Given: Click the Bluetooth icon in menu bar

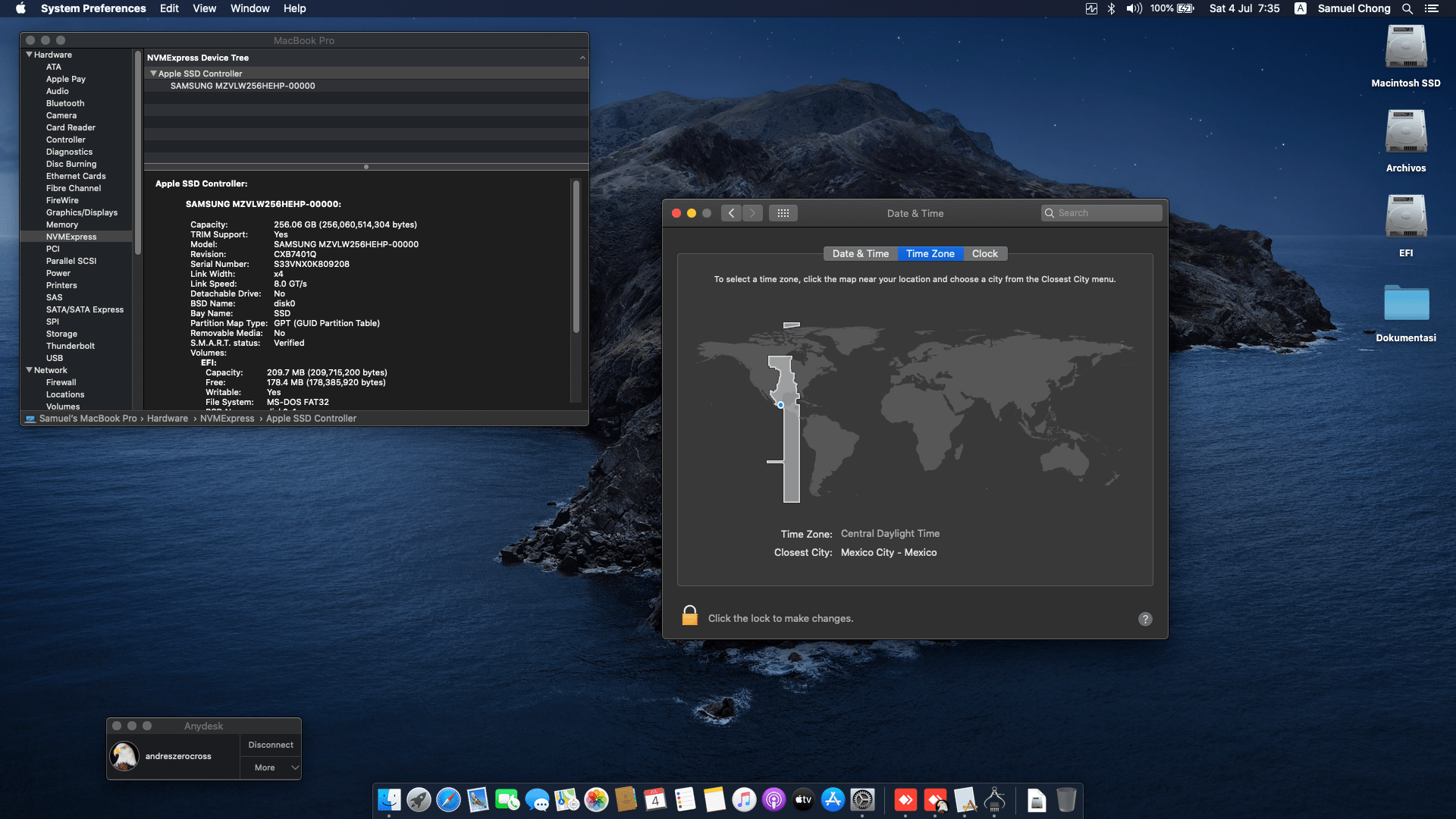Looking at the screenshot, I should [x=1111, y=8].
